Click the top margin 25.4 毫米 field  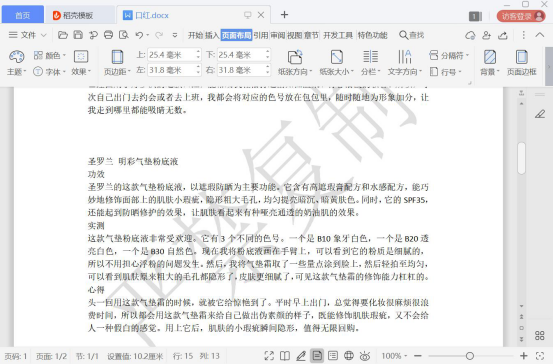click(174, 55)
